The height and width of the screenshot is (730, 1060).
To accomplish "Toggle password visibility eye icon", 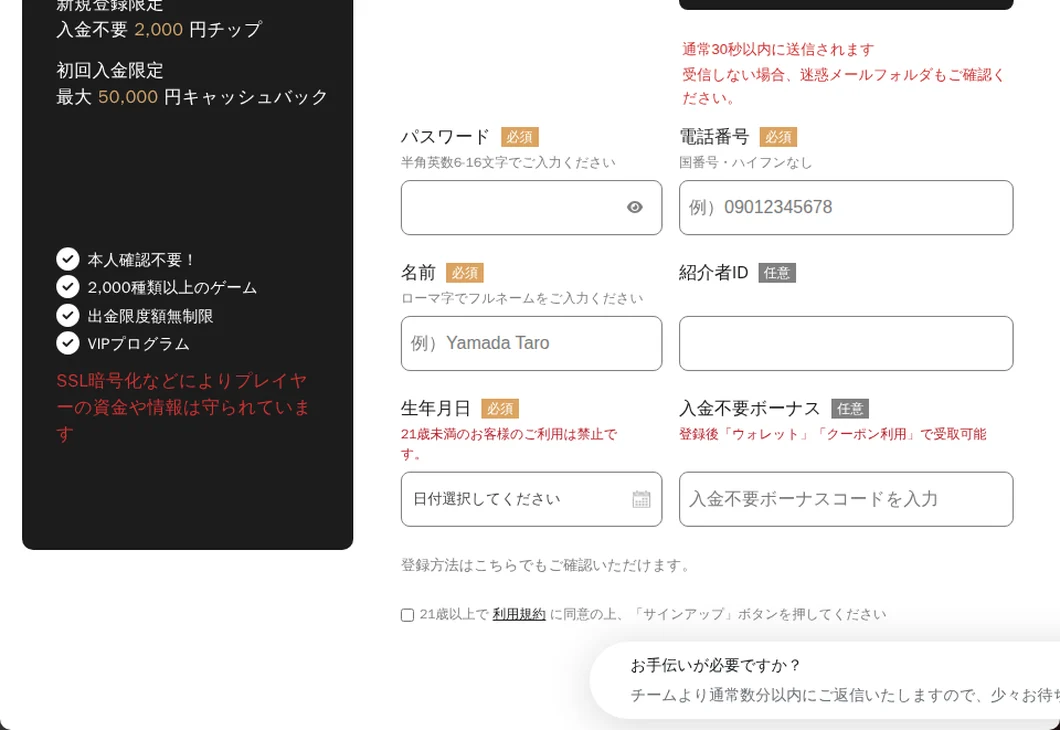I will click(x=634, y=208).
